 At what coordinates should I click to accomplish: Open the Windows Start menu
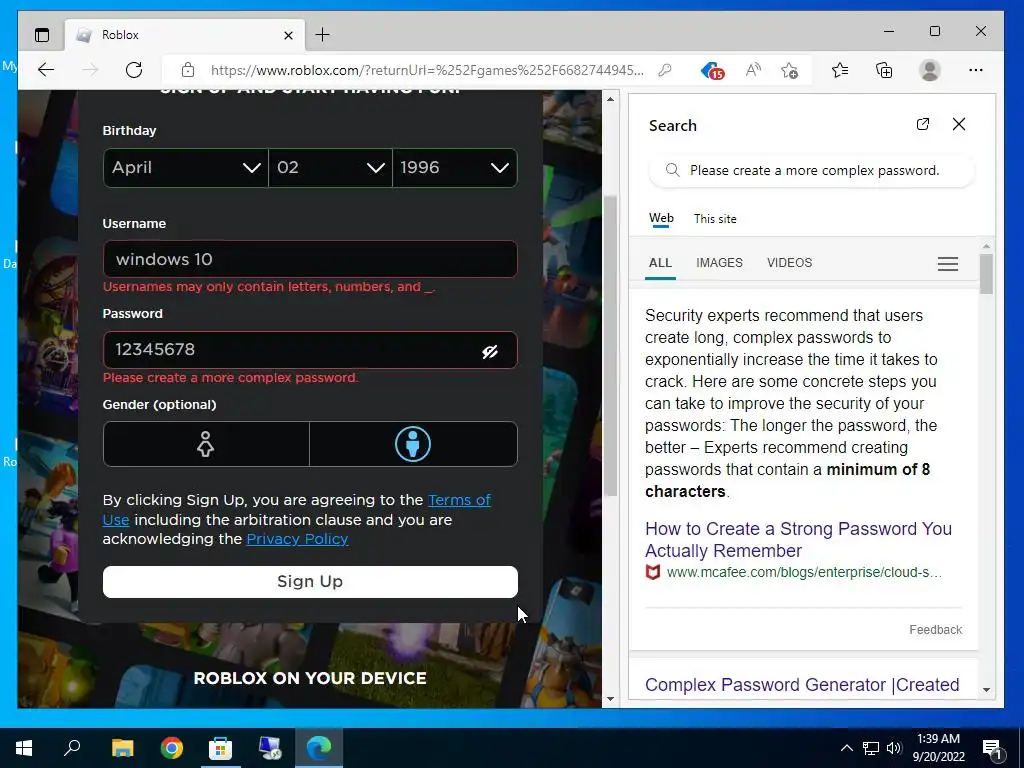coord(24,748)
